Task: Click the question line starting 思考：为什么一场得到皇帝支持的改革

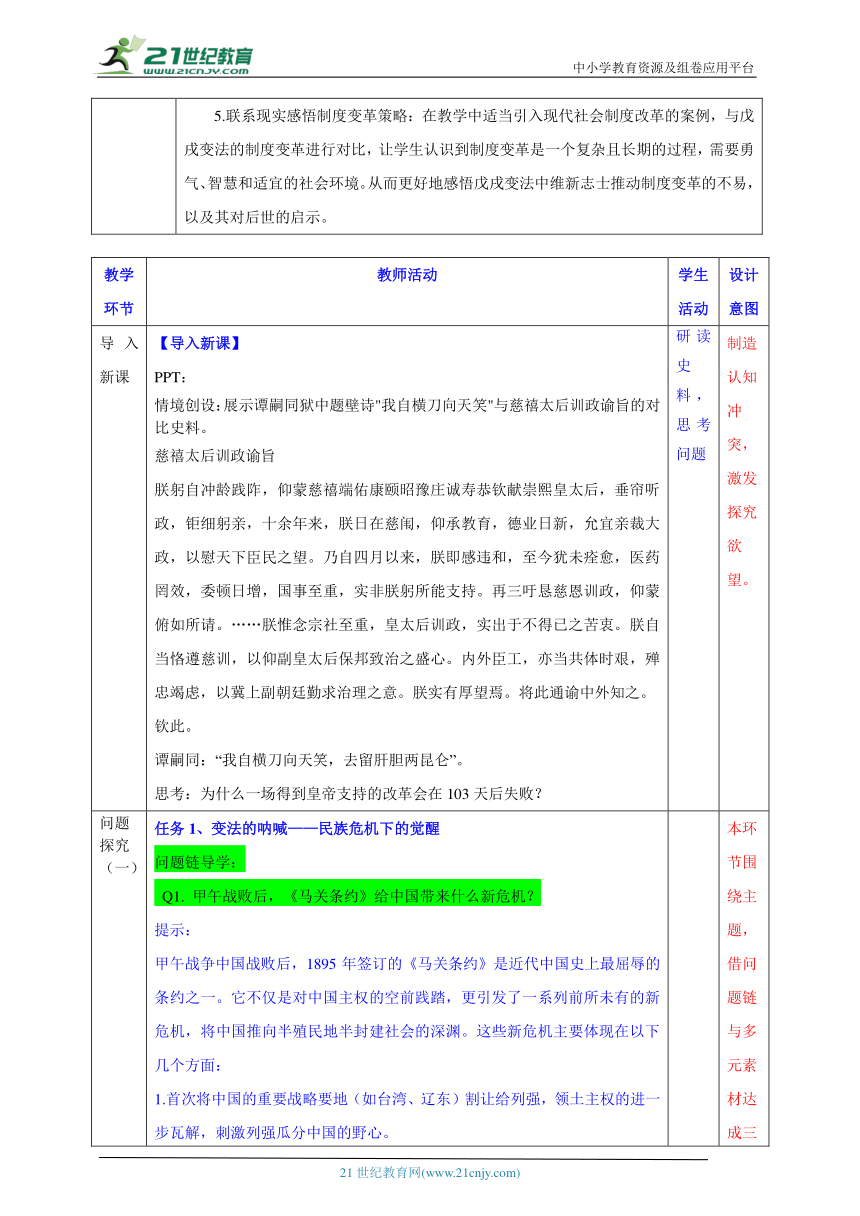Action: [349, 794]
